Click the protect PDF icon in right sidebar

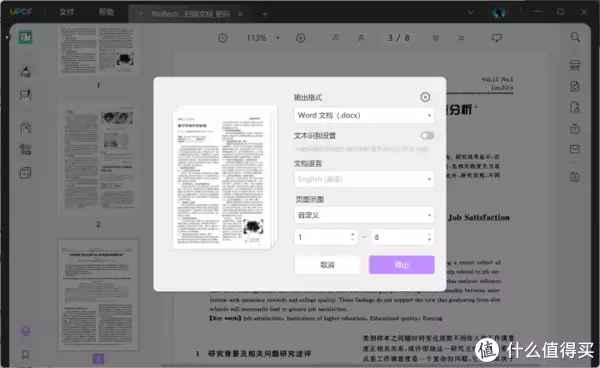[575, 107]
